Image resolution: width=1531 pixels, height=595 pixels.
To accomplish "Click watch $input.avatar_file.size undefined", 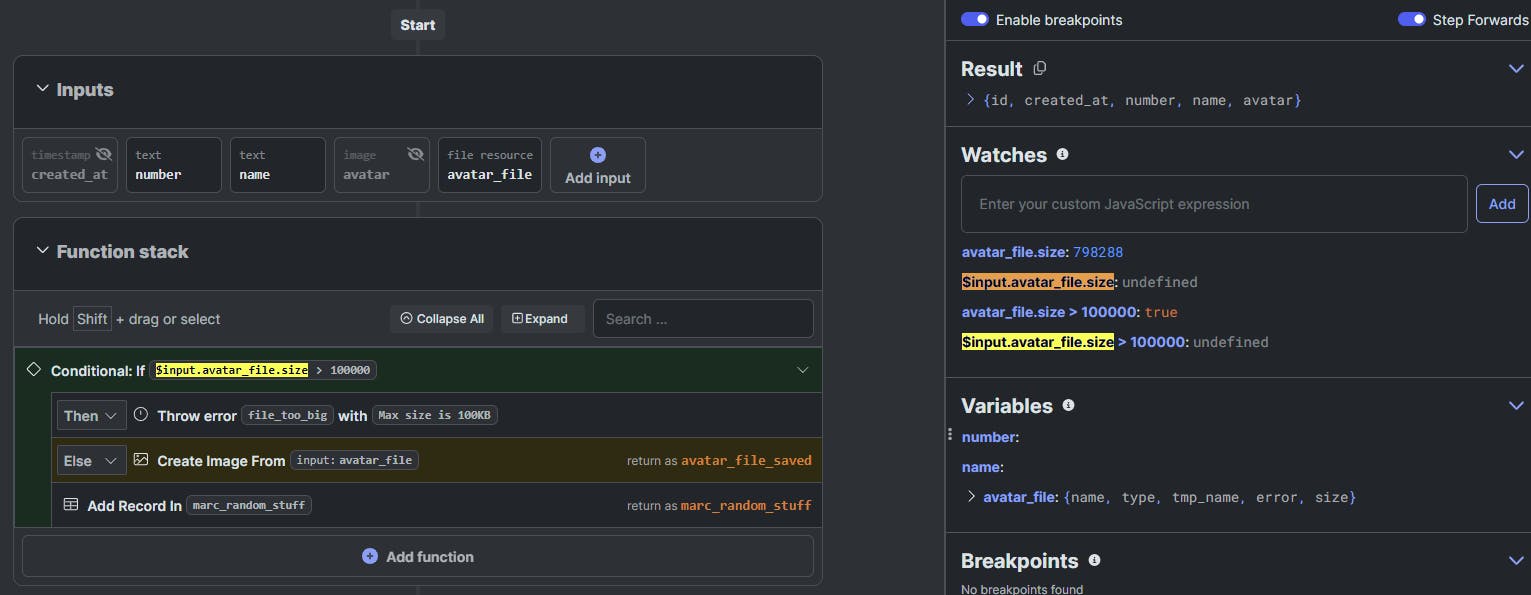I will (1079, 282).
